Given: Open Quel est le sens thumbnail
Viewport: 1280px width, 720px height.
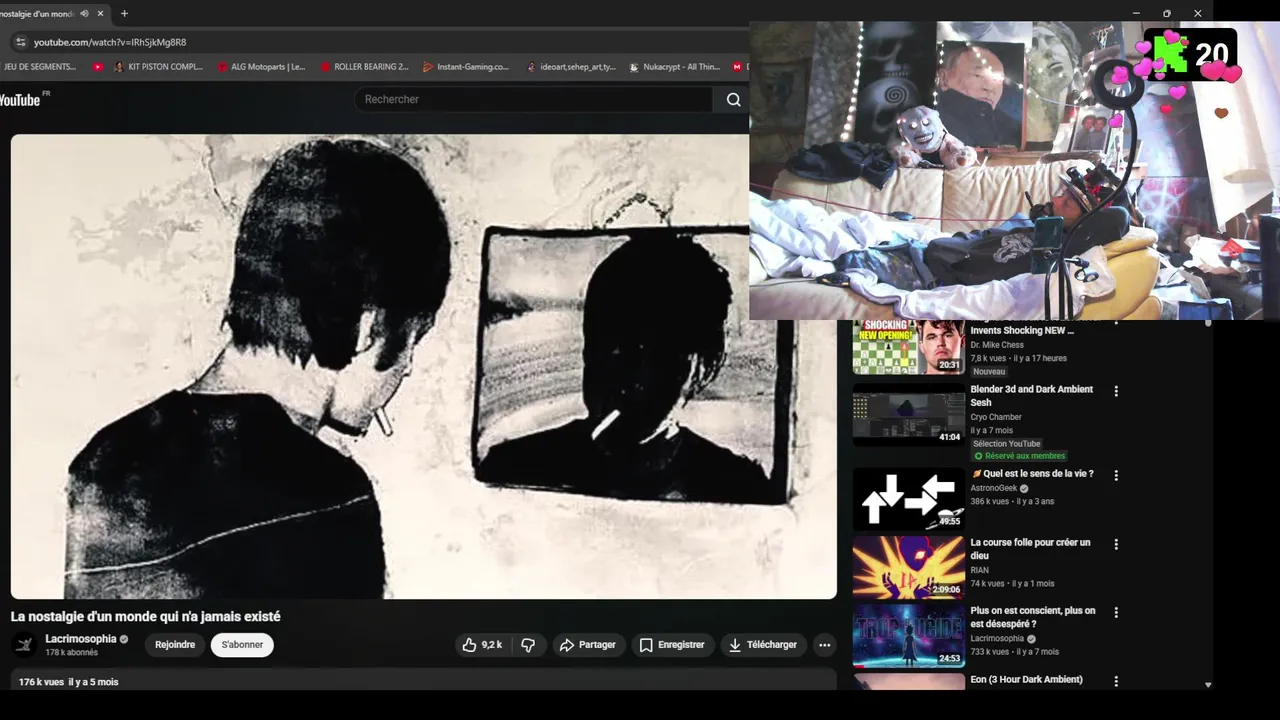Looking at the screenshot, I should click(x=909, y=499).
